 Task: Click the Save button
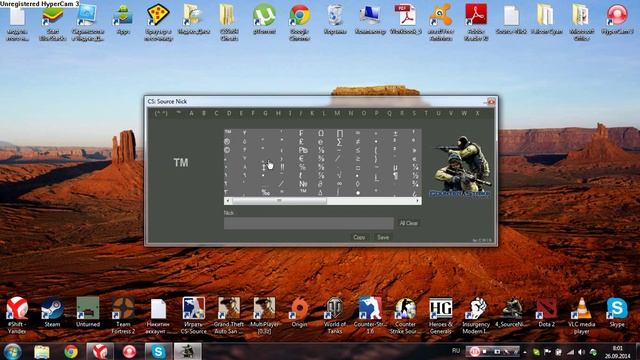click(383, 237)
